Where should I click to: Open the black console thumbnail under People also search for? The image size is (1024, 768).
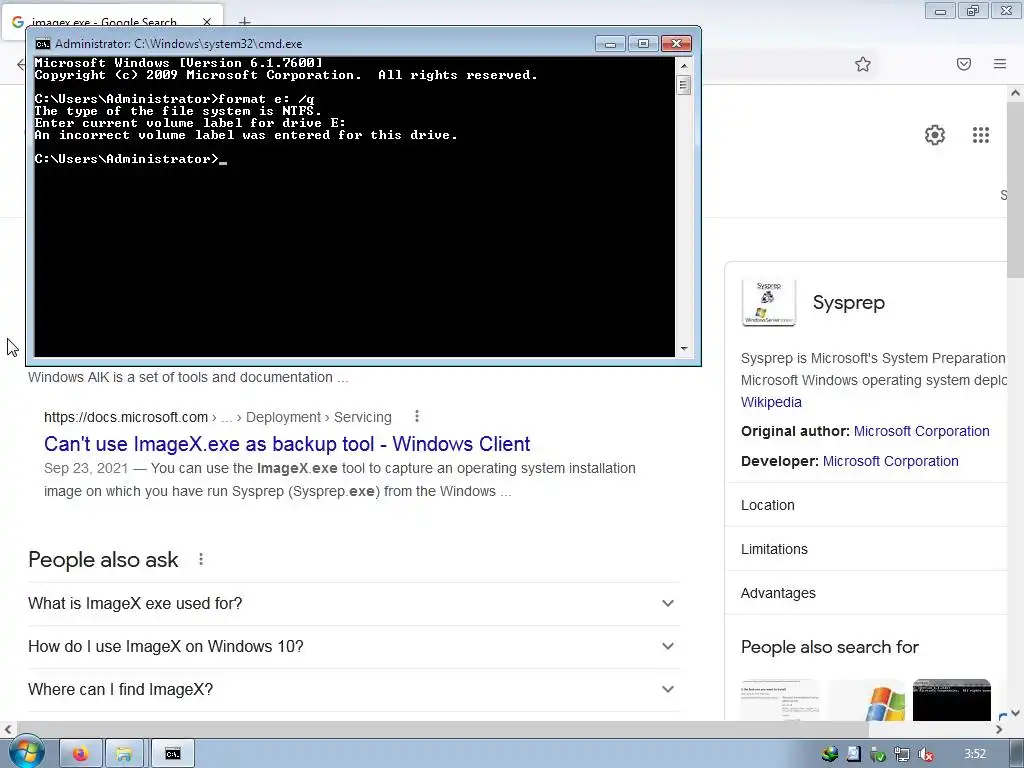[952, 700]
